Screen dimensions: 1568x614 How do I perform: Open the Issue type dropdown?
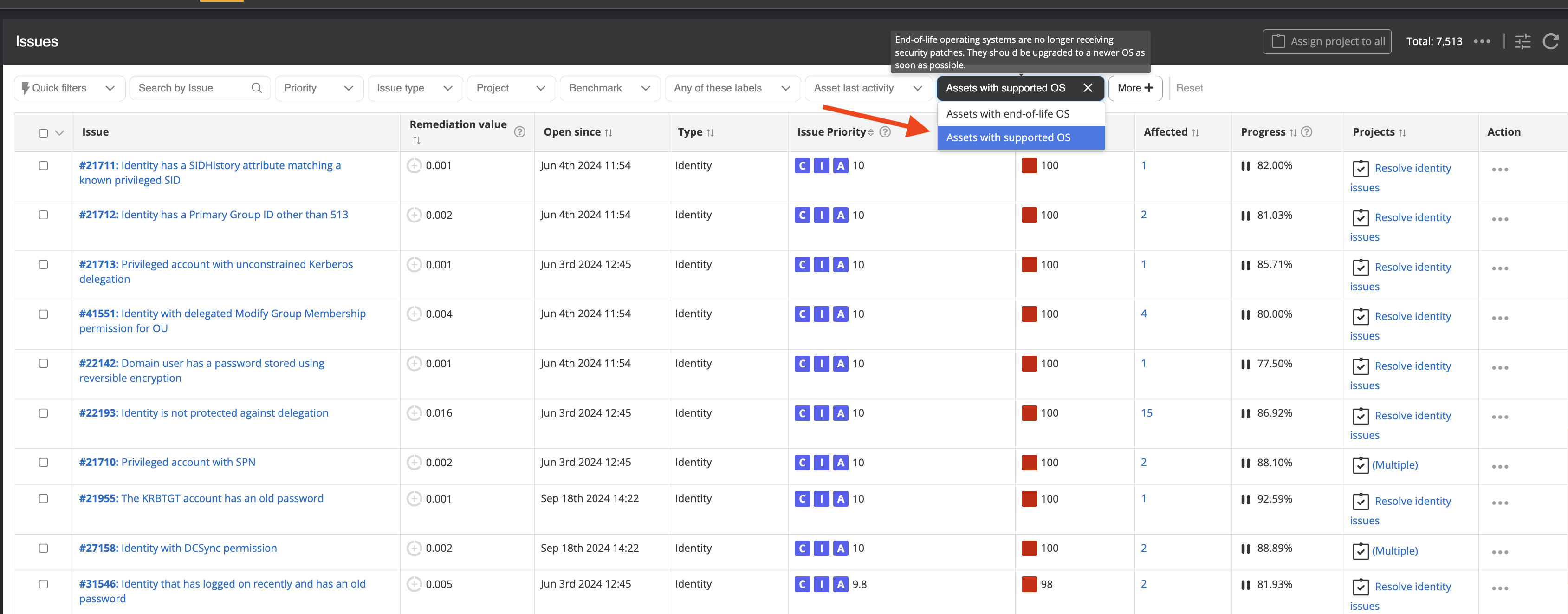point(415,88)
